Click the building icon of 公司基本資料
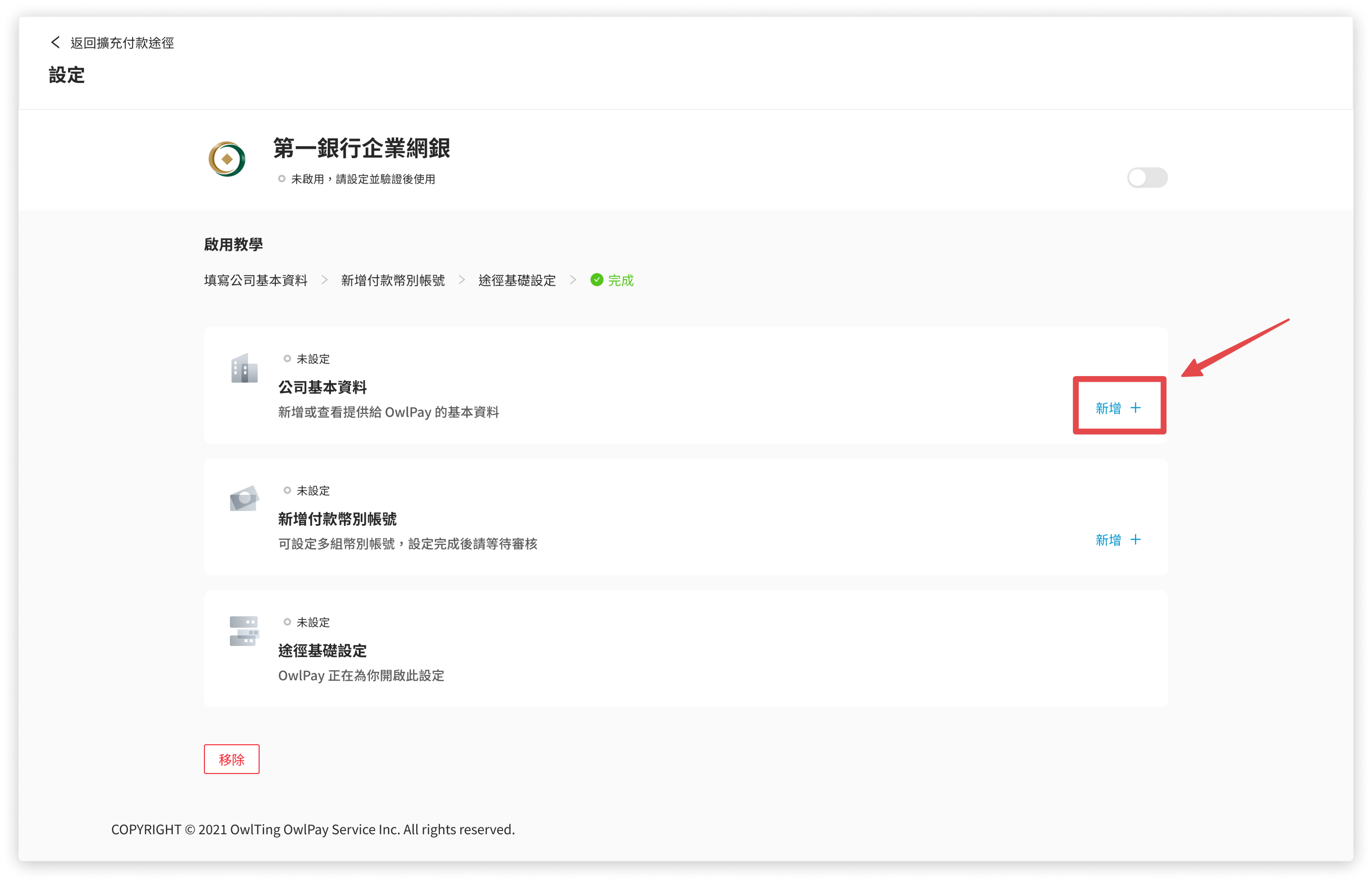Screen dimensions: 1372x882 tap(245, 368)
